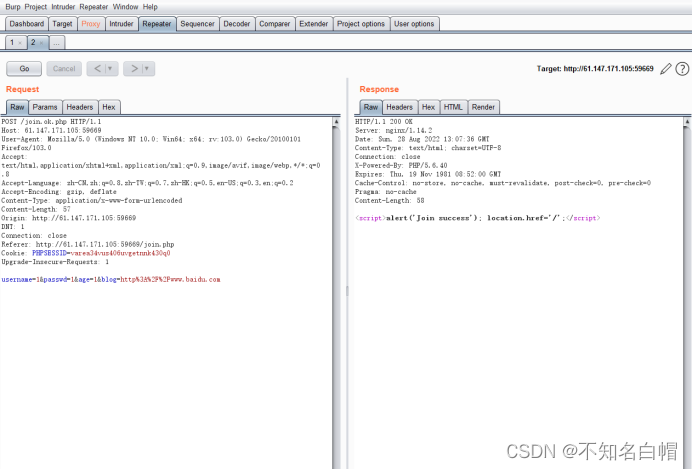Open the User options tab
The width and height of the screenshot is (692, 470).
414,24
